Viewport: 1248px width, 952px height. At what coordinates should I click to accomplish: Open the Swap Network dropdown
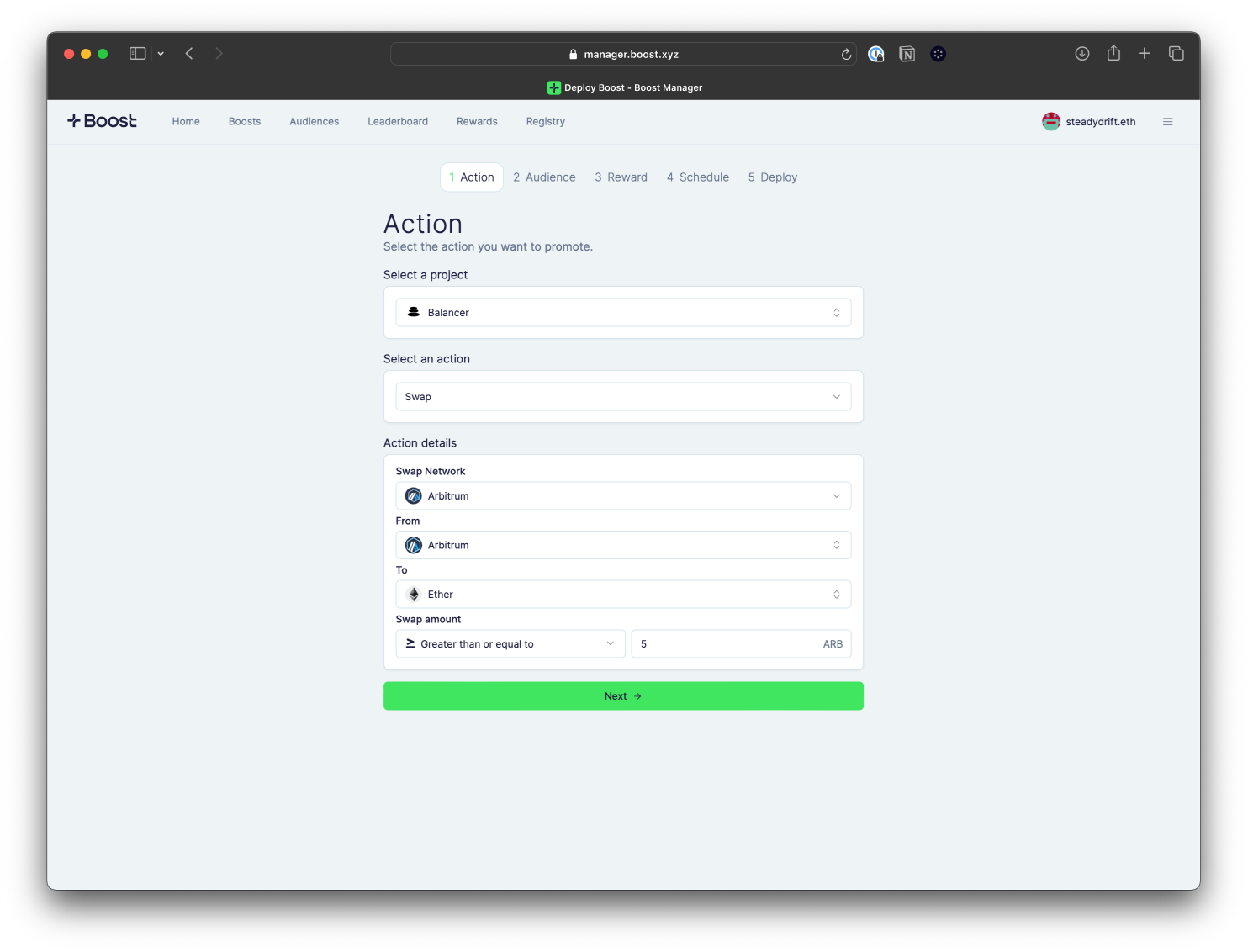click(623, 495)
